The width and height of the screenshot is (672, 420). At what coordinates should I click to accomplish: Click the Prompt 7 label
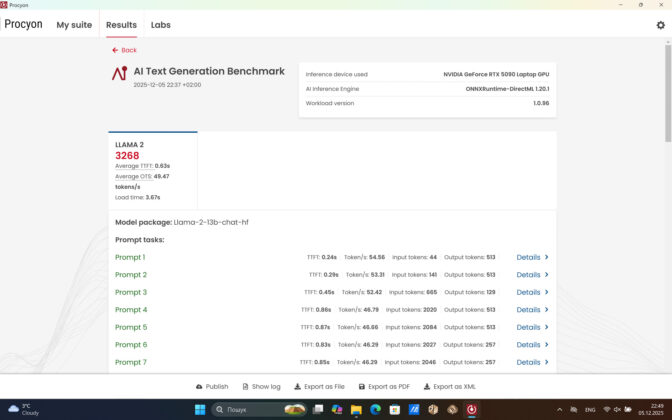click(x=131, y=362)
